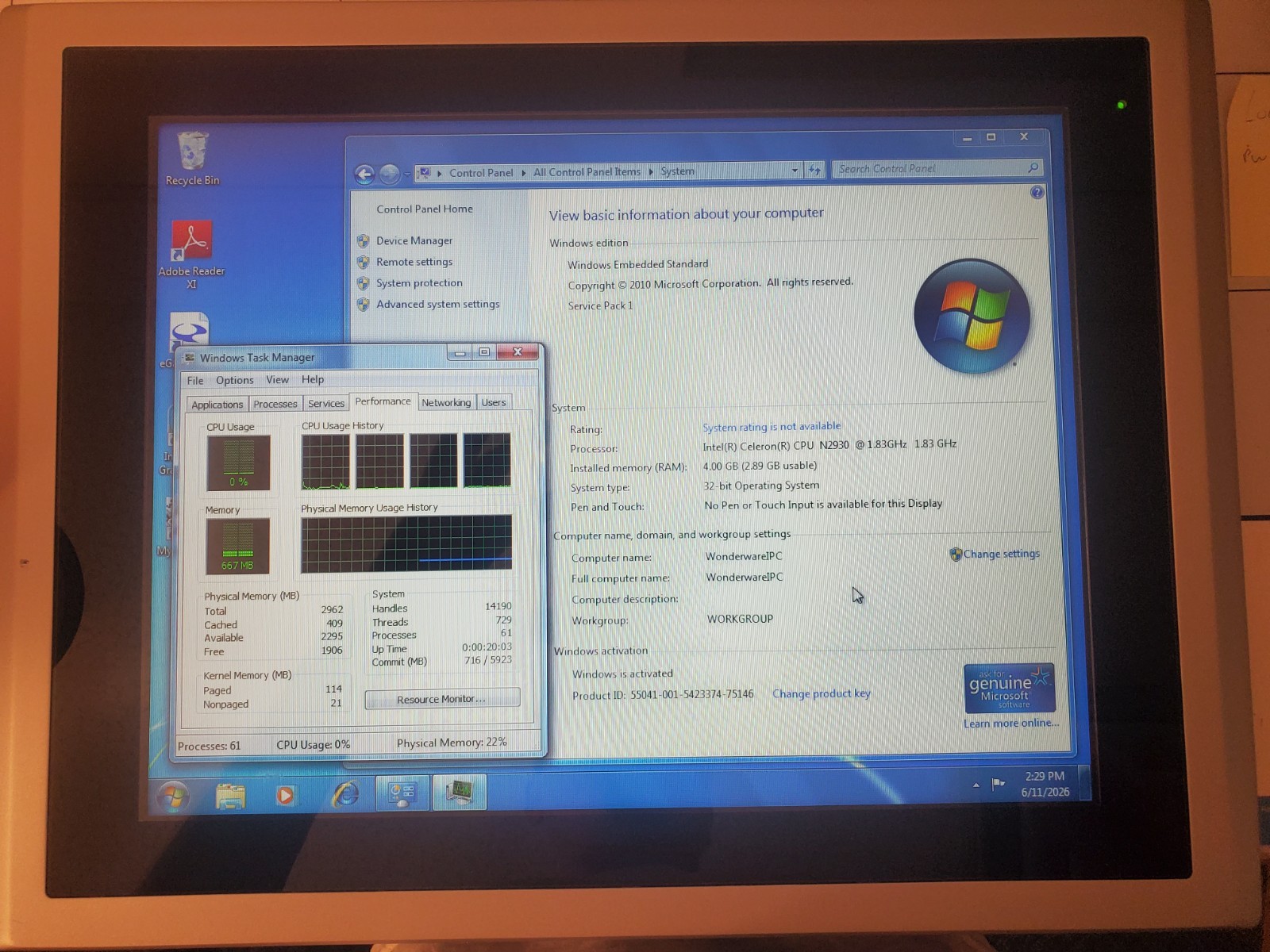This screenshot has height=952, width=1270.
Task: Click the Up Time value 0:00:20:03
Action: click(487, 647)
